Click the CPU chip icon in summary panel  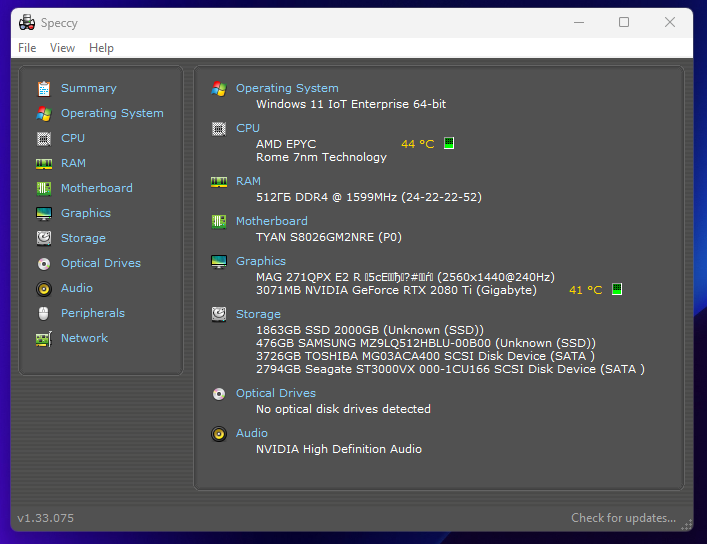point(219,129)
